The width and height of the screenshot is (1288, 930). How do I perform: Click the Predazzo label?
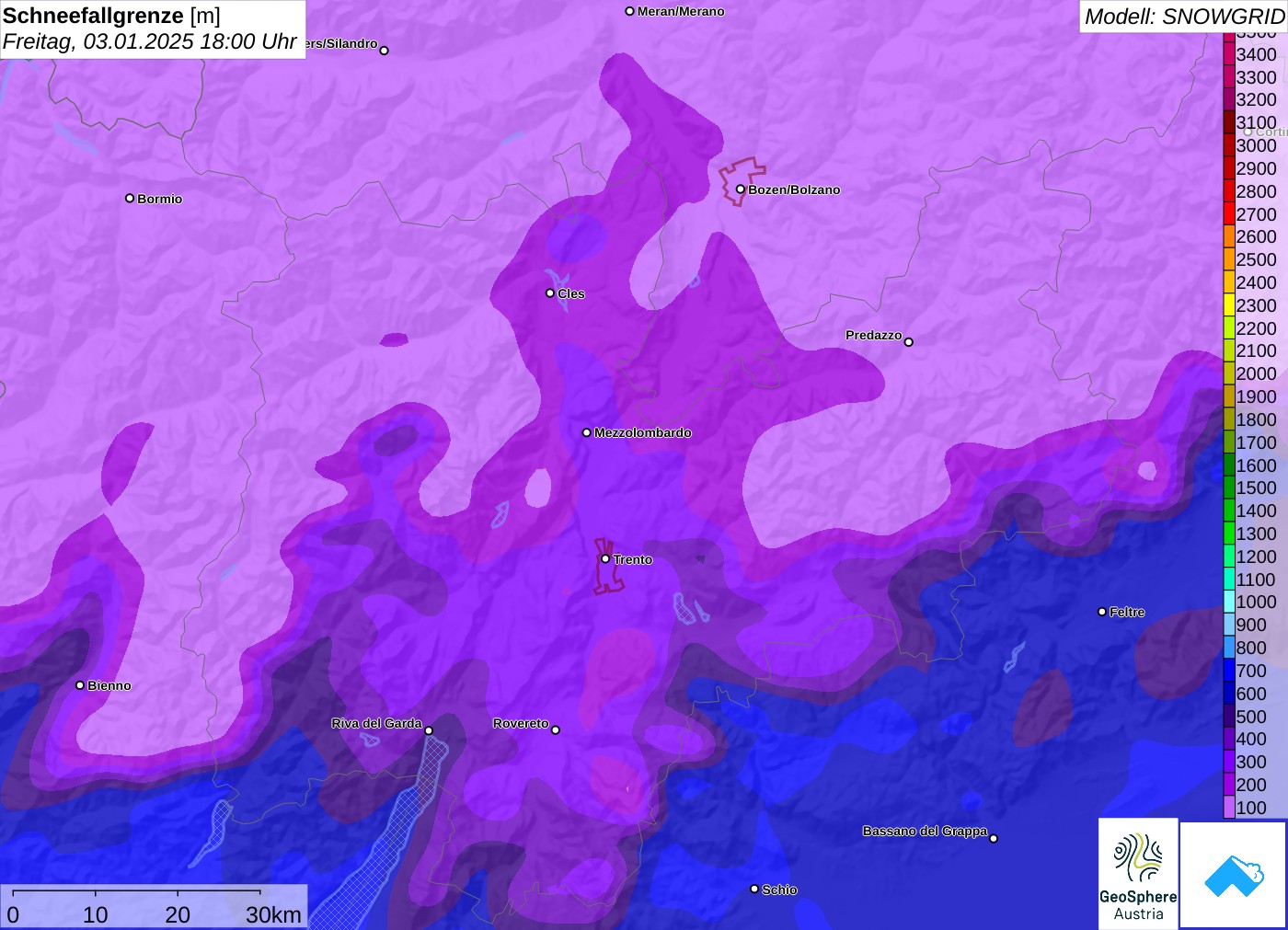pyautogui.click(x=874, y=335)
